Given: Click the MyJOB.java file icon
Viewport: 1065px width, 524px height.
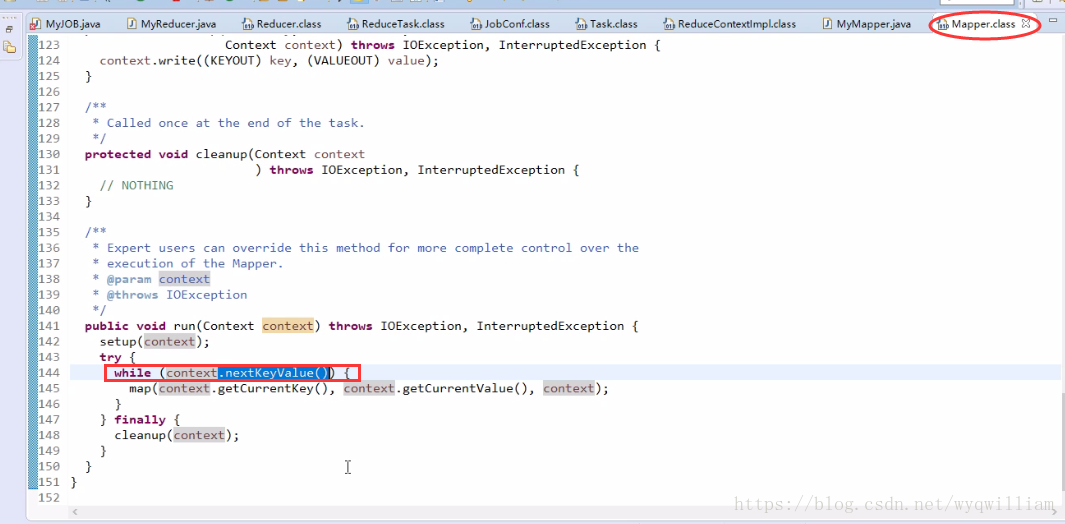Looking at the screenshot, I should click(x=37, y=24).
